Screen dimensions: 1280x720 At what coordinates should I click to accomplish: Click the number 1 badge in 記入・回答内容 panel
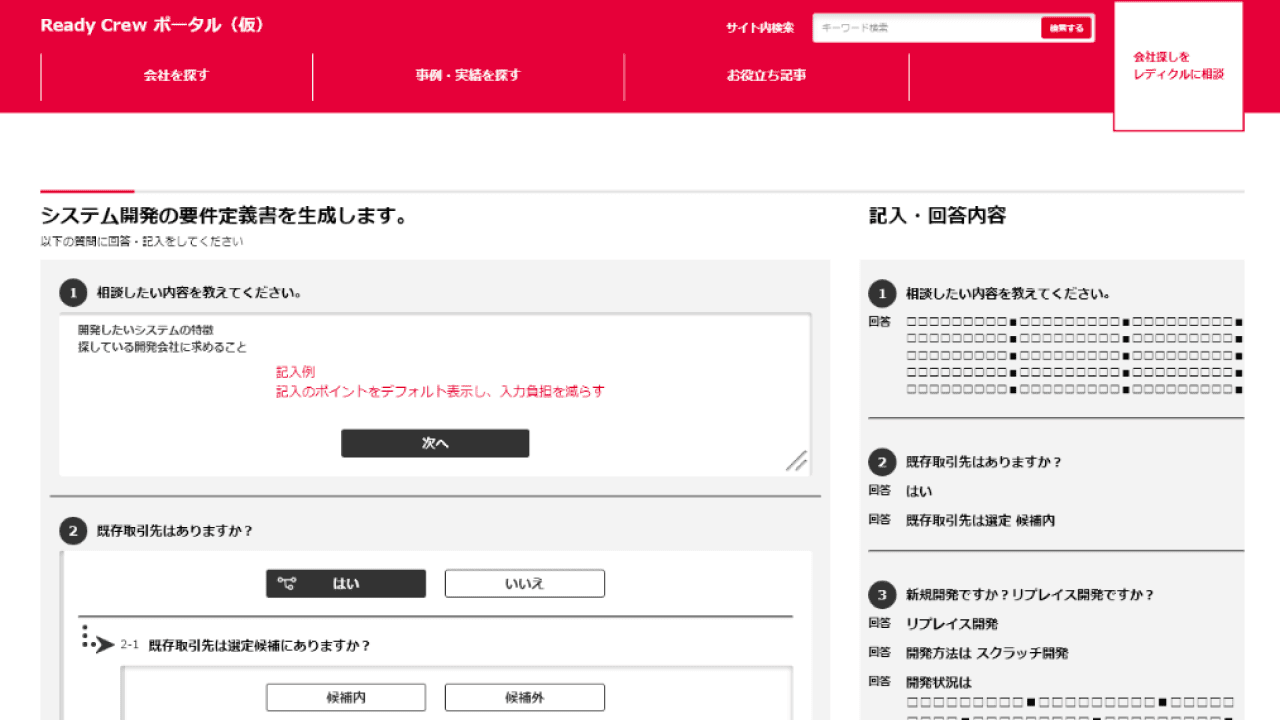[881, 294]
